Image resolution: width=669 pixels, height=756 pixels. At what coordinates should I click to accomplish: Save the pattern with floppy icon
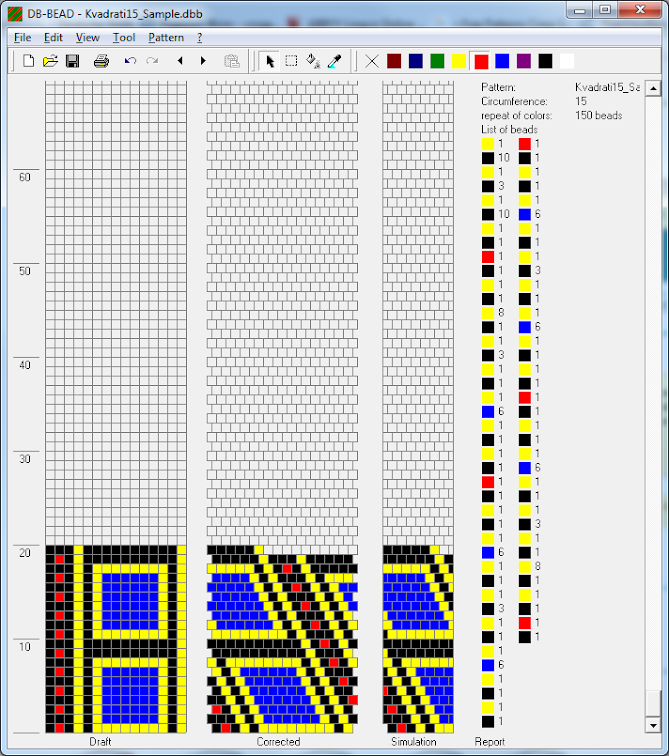point(73,61)
